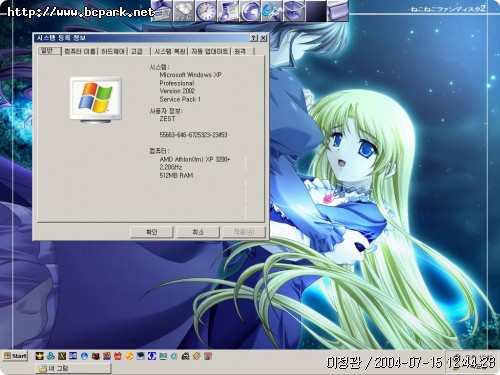Open the drawer shelf icon at dock end

[x=337, y=11]
